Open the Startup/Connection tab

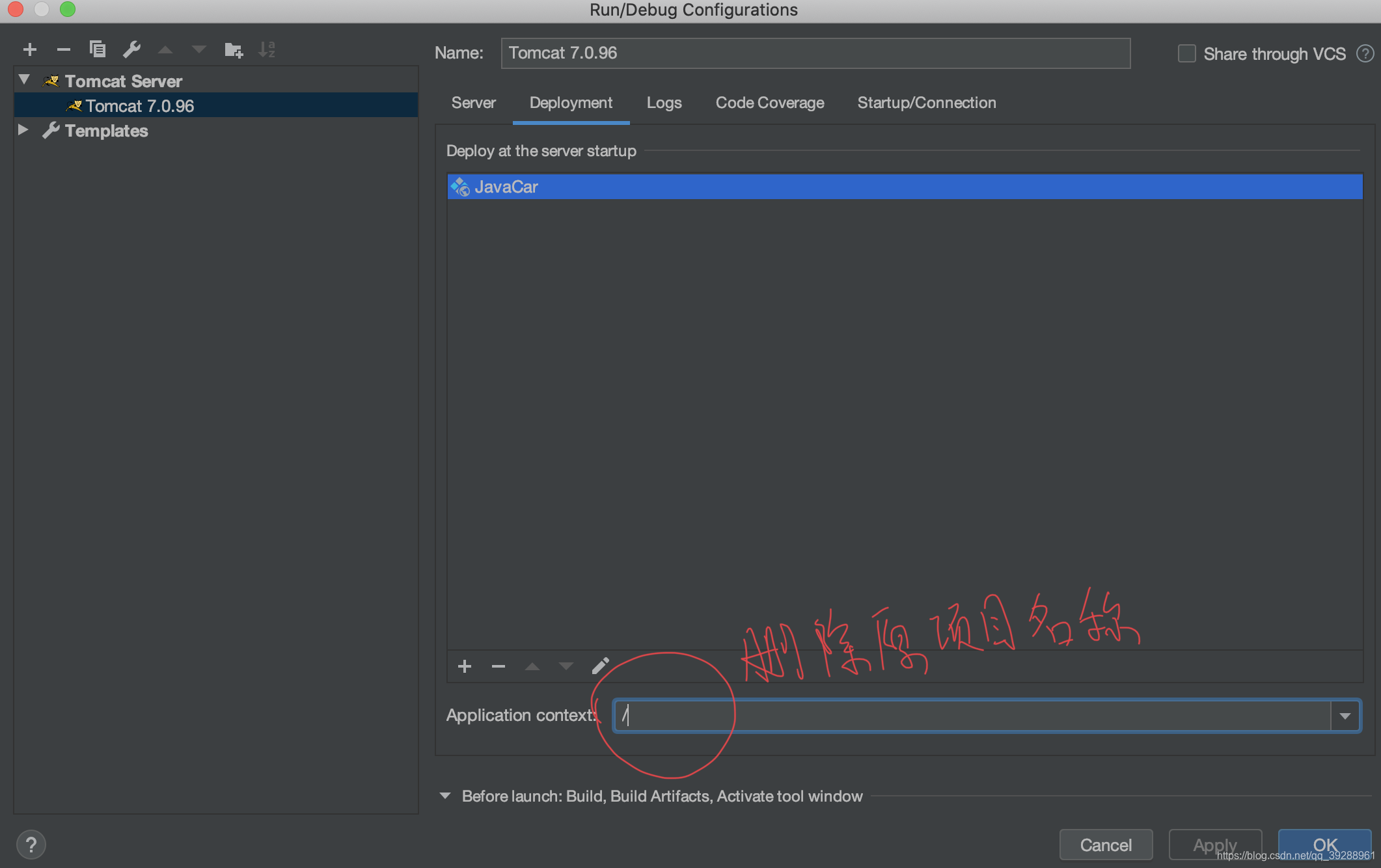(x=927, y=103)
